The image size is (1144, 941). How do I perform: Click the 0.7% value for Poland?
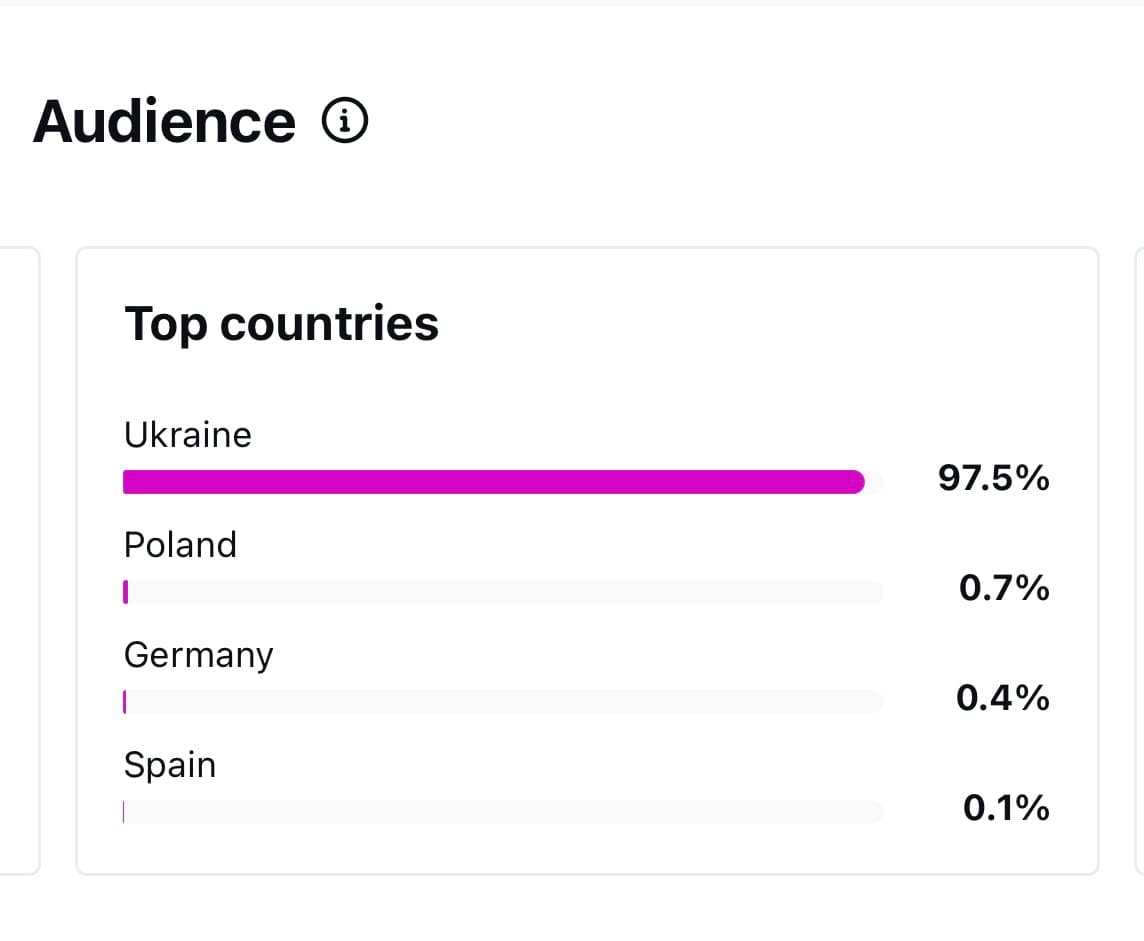(1004, 589)
